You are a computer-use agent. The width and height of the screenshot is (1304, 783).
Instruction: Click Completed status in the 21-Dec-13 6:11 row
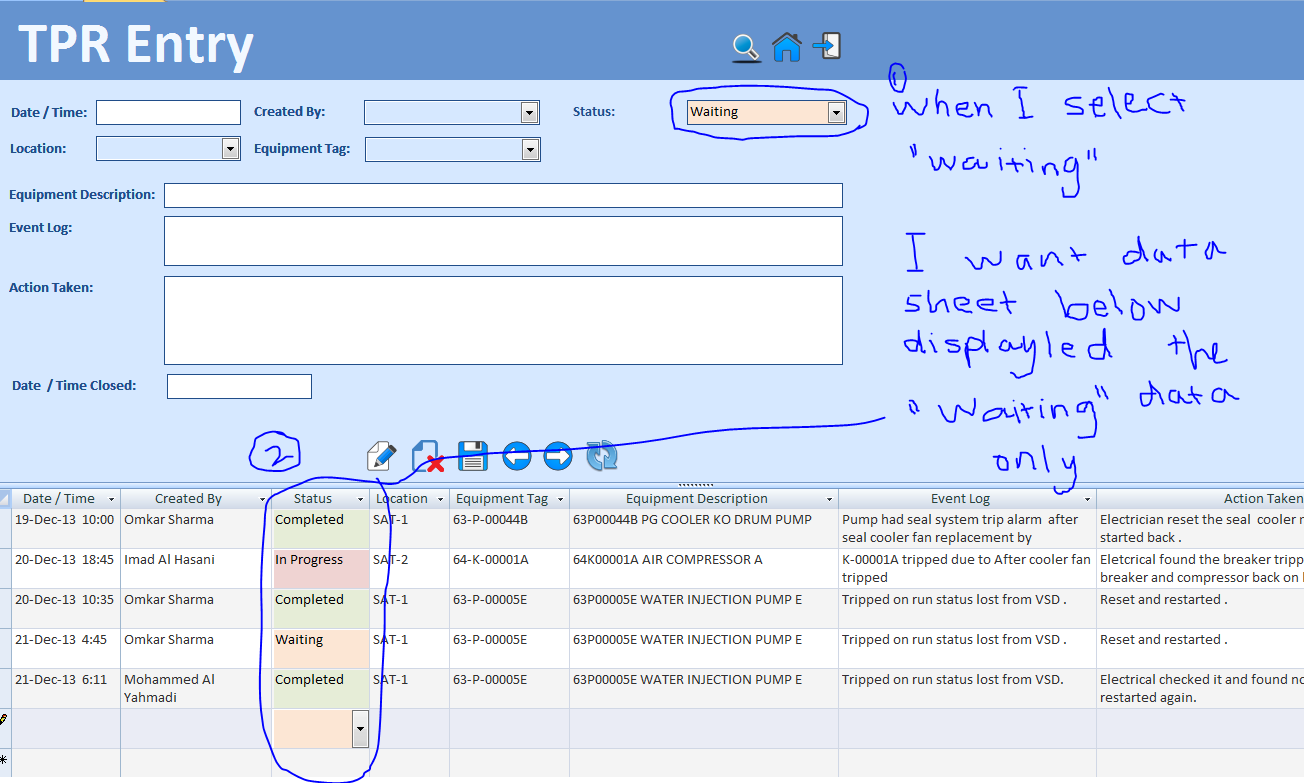[320, 689]
